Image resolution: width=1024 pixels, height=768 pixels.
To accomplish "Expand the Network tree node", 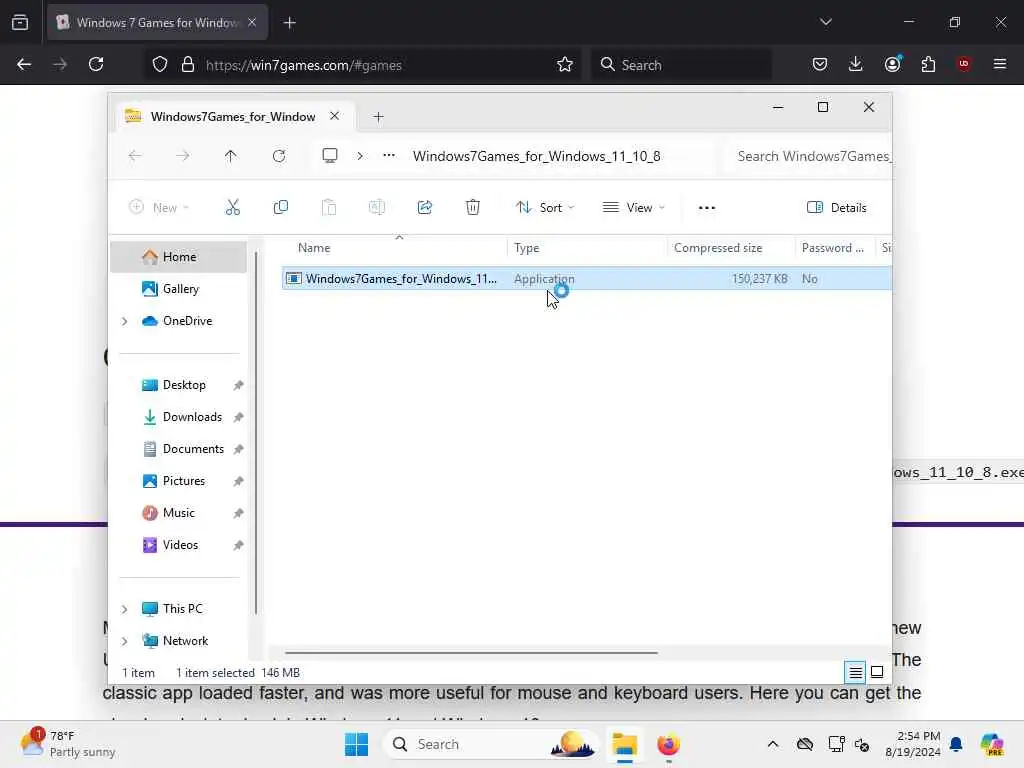I will pyautogui.click(x=124, y=641).
